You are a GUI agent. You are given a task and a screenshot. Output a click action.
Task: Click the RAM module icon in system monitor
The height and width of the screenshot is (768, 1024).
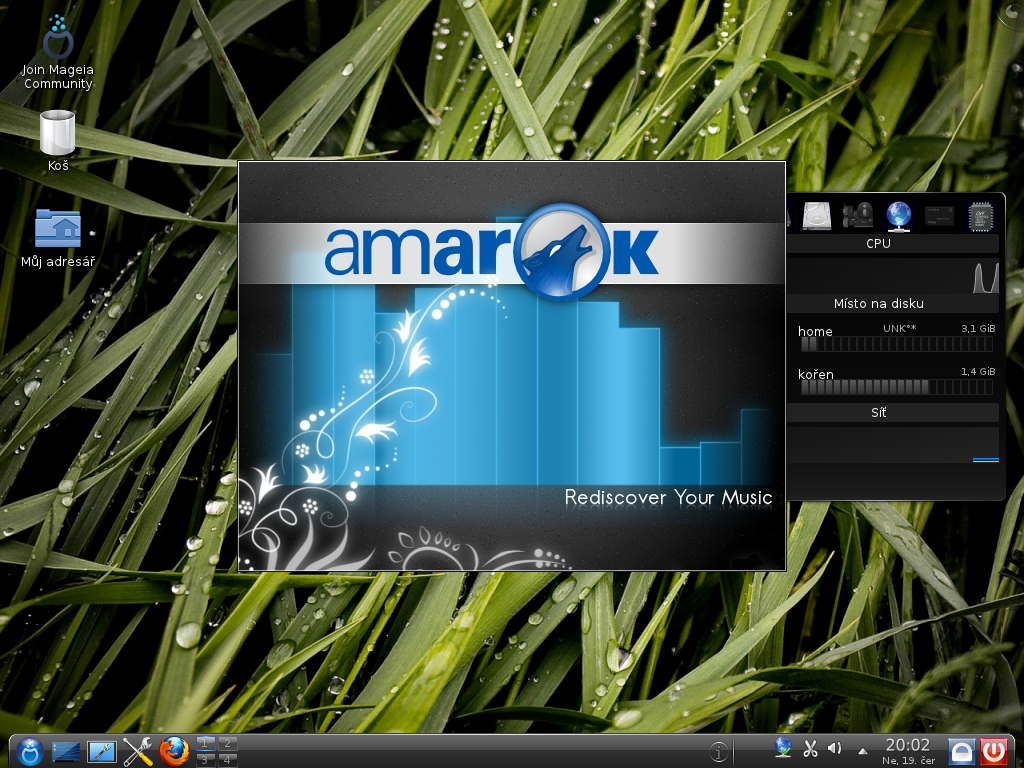(x=939, y=216)
